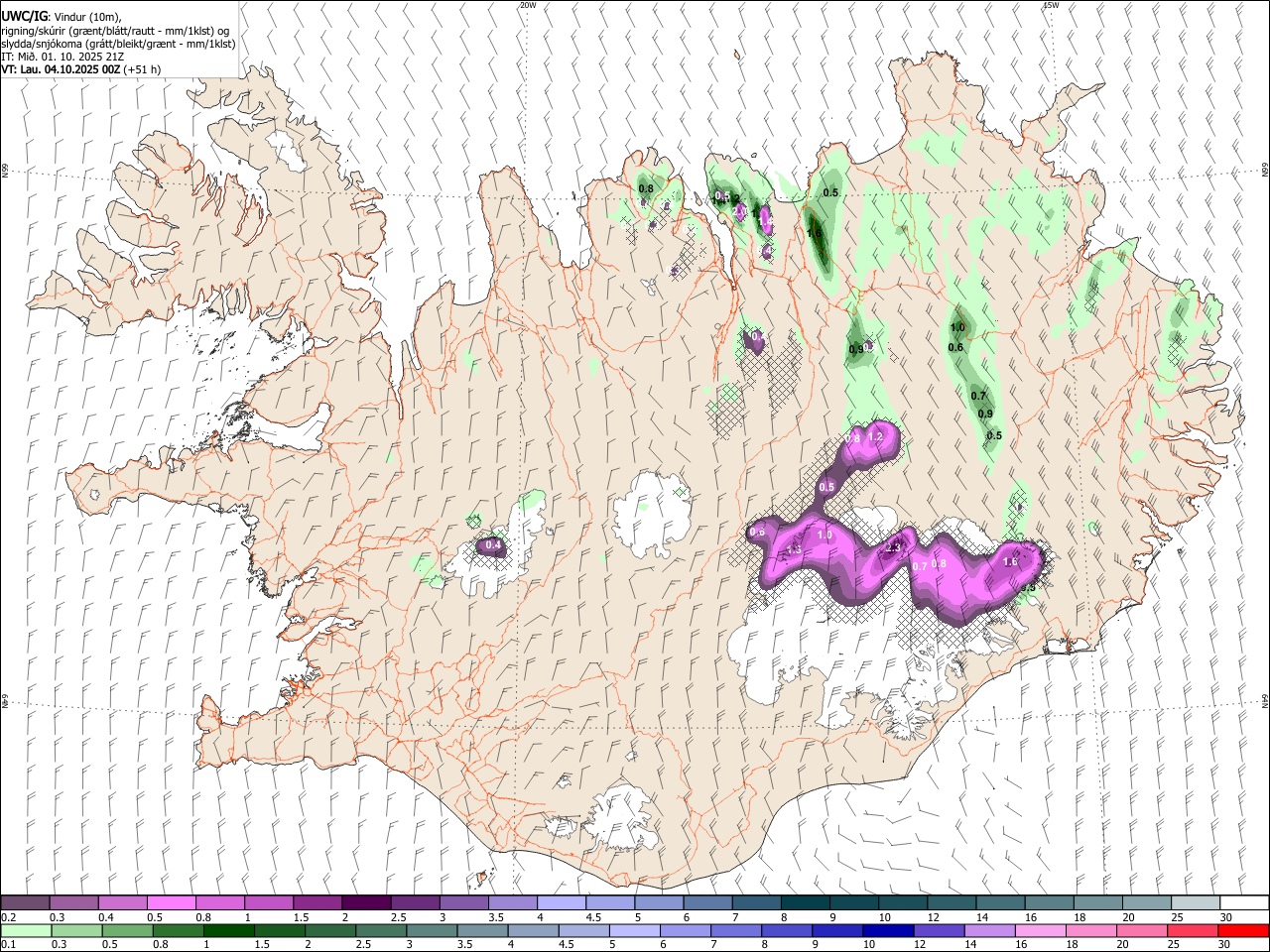
Task: Click the '1.3' snowfall value on the map
Action: click(x=794, y=549)
